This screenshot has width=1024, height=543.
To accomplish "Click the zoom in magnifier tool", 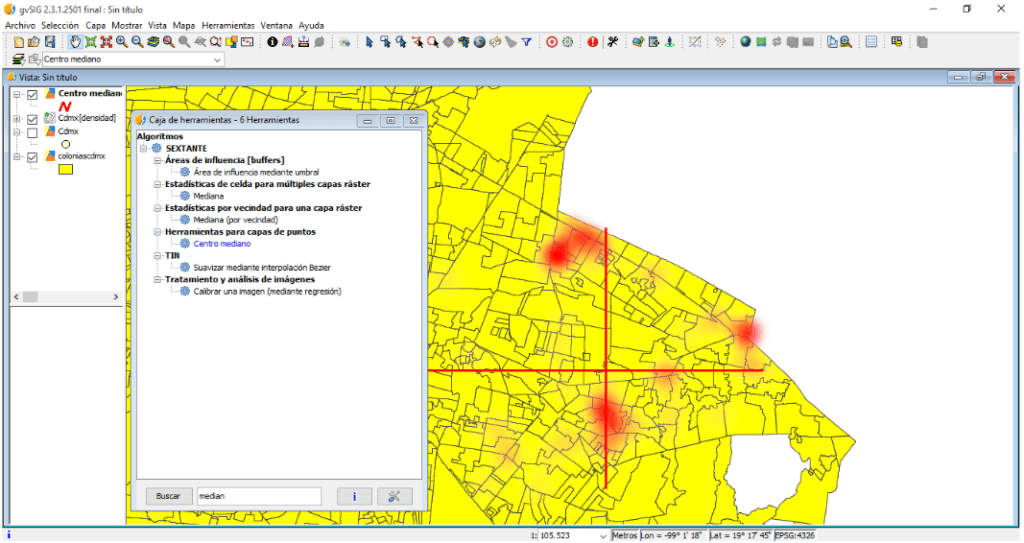I will (121, 42).
